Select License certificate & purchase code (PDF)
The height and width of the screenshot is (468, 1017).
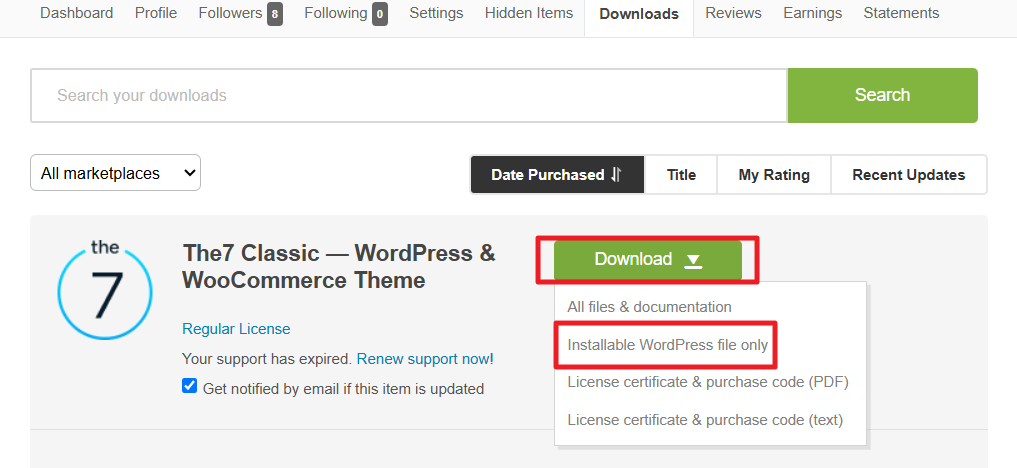coord(708,382)
